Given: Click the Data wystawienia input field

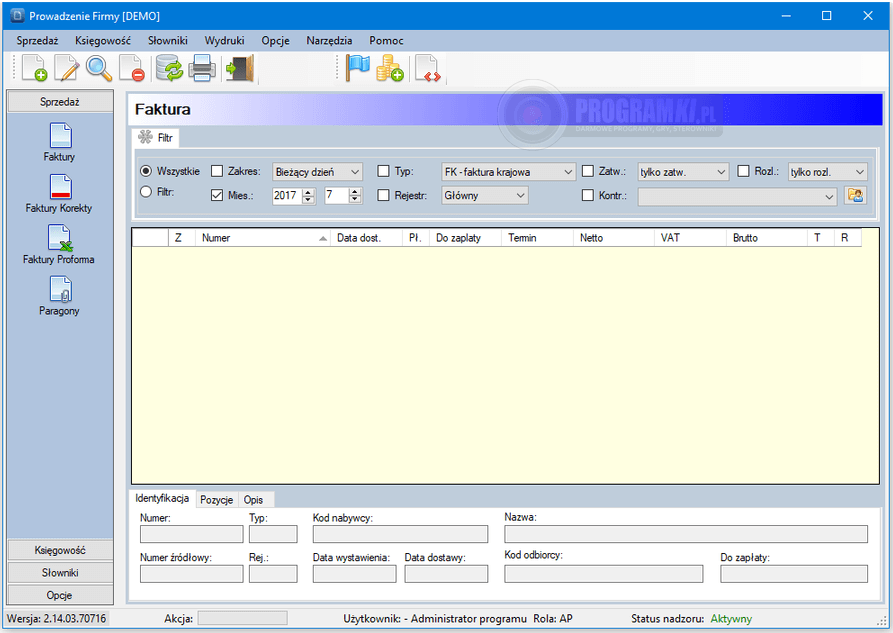Looking at the screenshot, I should [354, 574].
